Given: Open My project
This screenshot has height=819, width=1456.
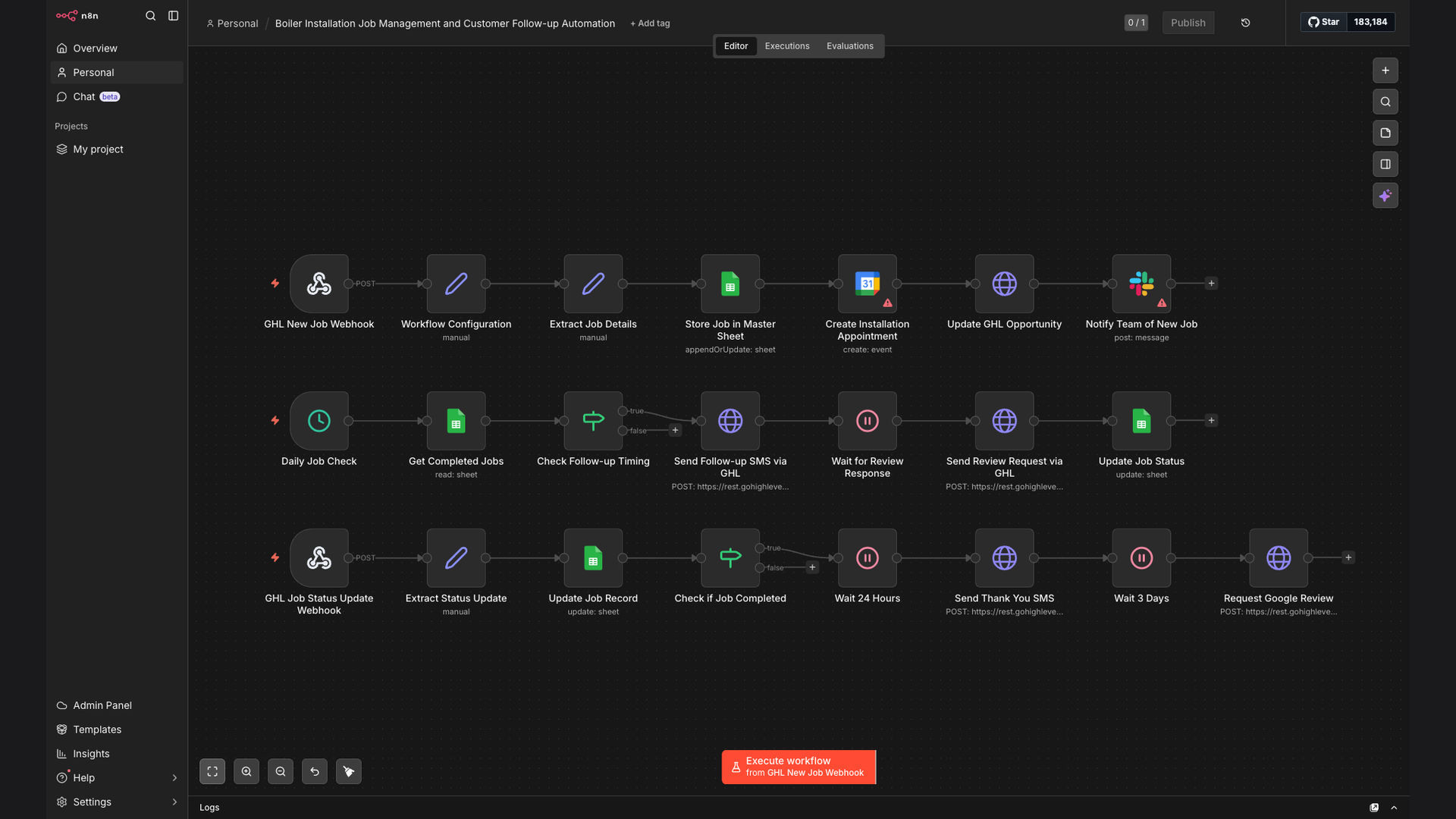Looking at the screenshot, I should [117, 149].
